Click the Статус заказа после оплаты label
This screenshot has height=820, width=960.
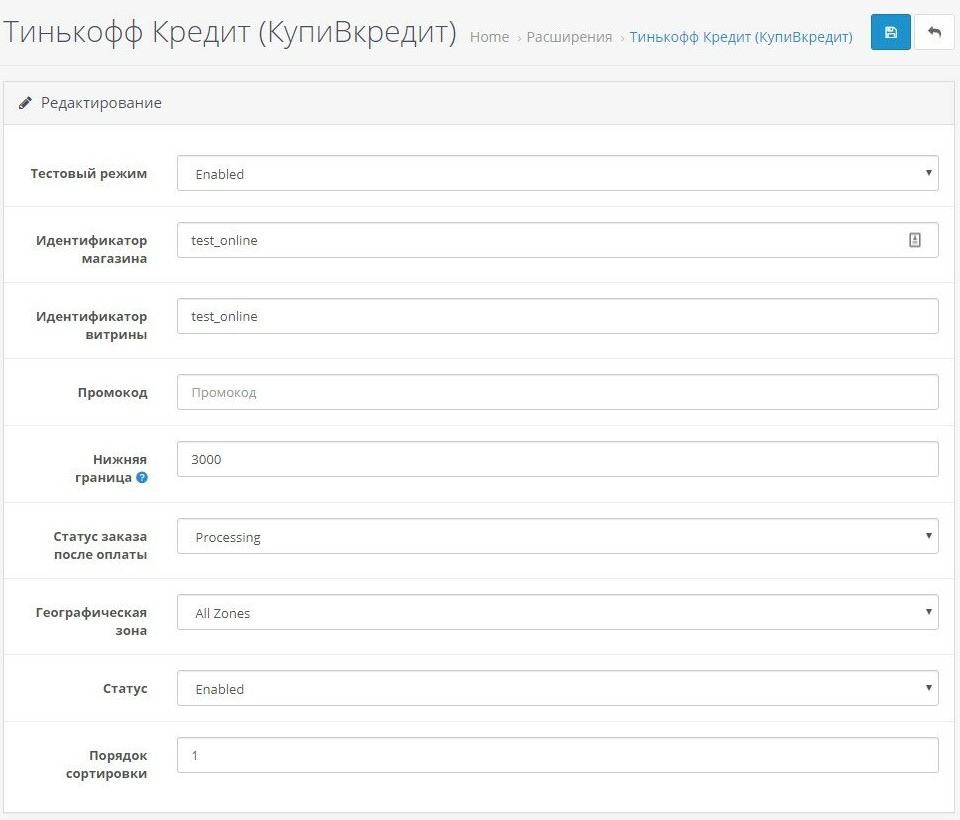point(100,546)
